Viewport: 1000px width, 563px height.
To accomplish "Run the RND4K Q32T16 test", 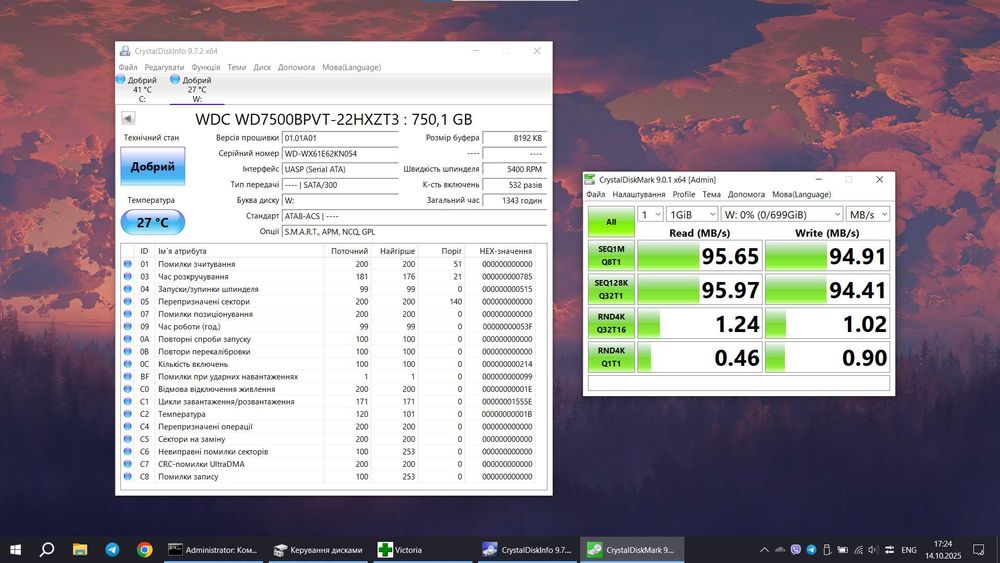I will (611, 323).
